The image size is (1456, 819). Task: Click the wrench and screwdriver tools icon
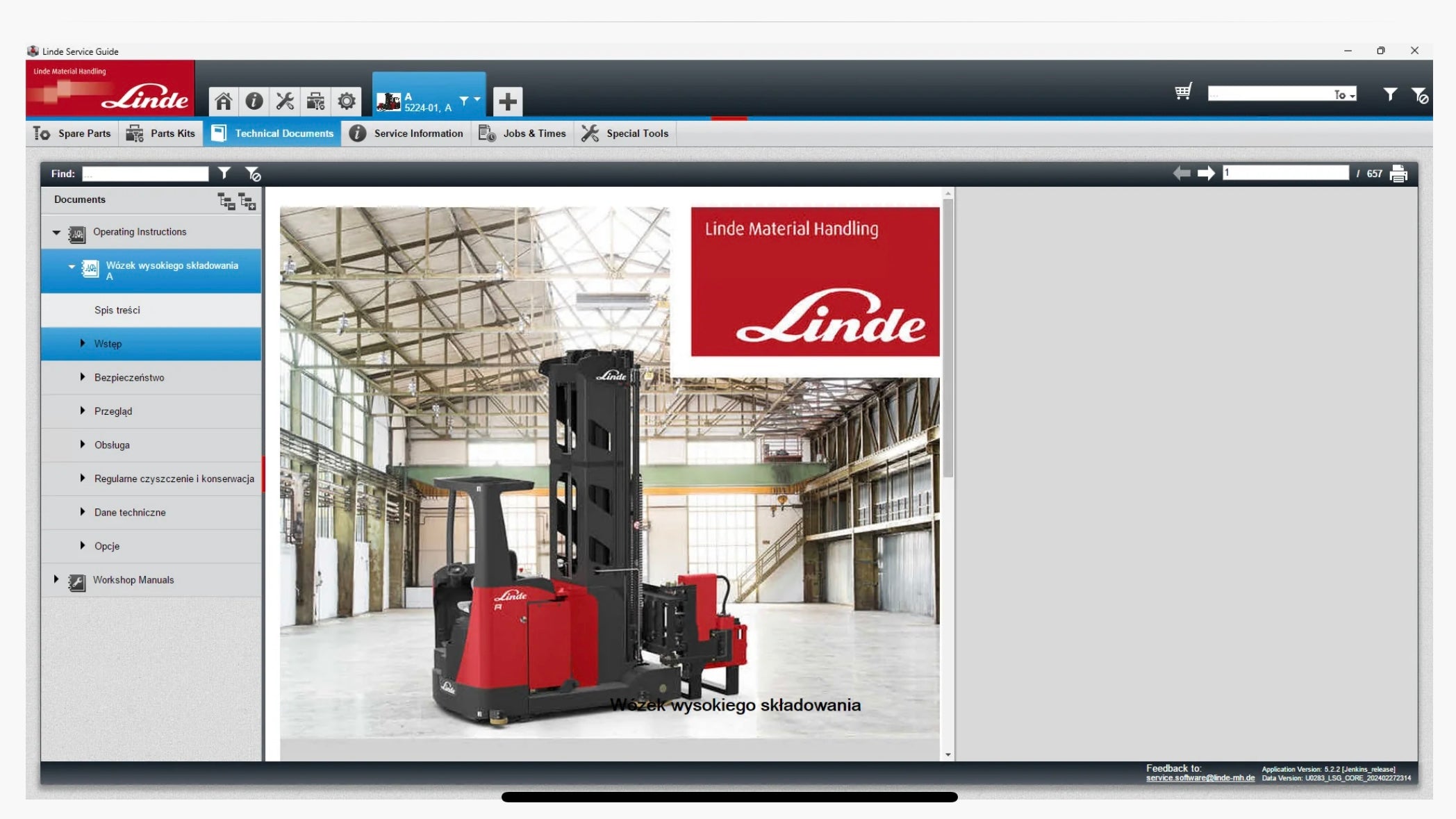285,101
